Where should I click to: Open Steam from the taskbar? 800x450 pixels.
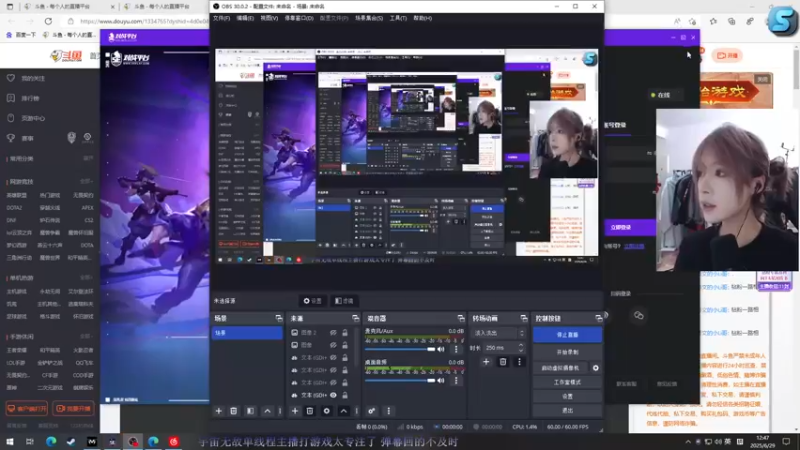tap(71, 441)
